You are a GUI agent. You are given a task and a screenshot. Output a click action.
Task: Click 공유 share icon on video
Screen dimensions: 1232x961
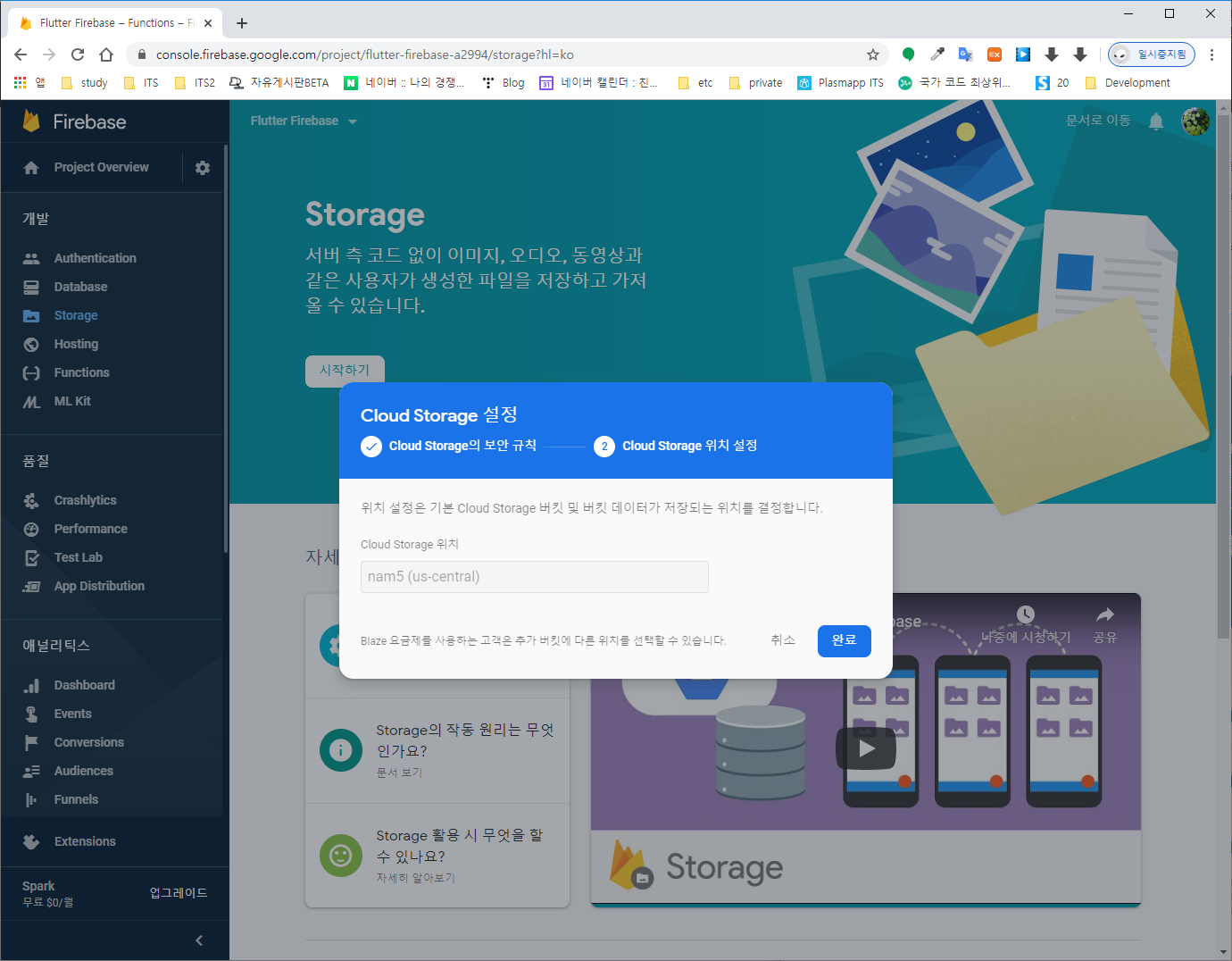[x=1105, y=614]
